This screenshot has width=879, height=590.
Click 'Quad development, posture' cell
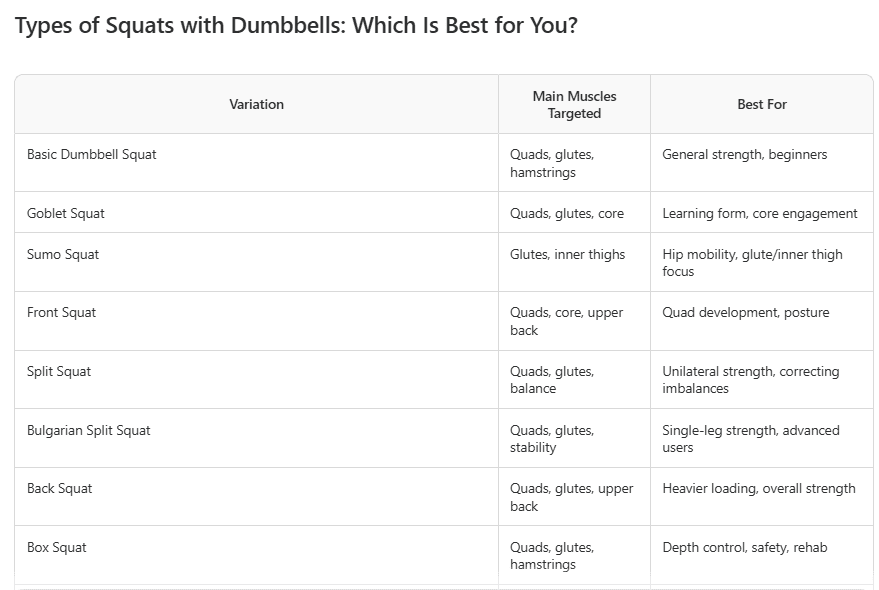pyautogui.click(x=746, y=313)
